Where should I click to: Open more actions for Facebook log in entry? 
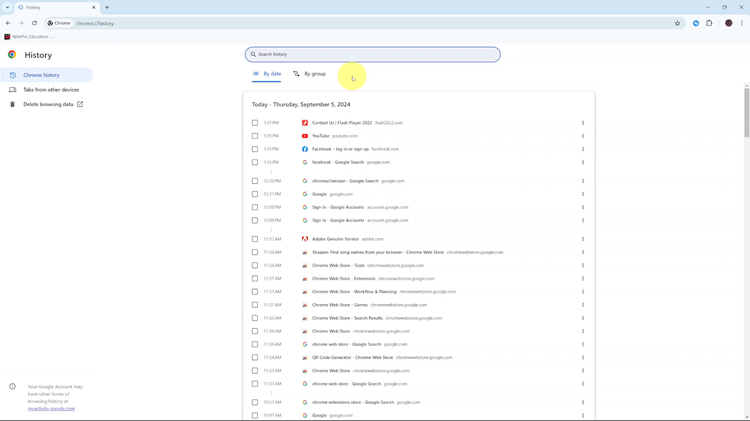[583, 149]
